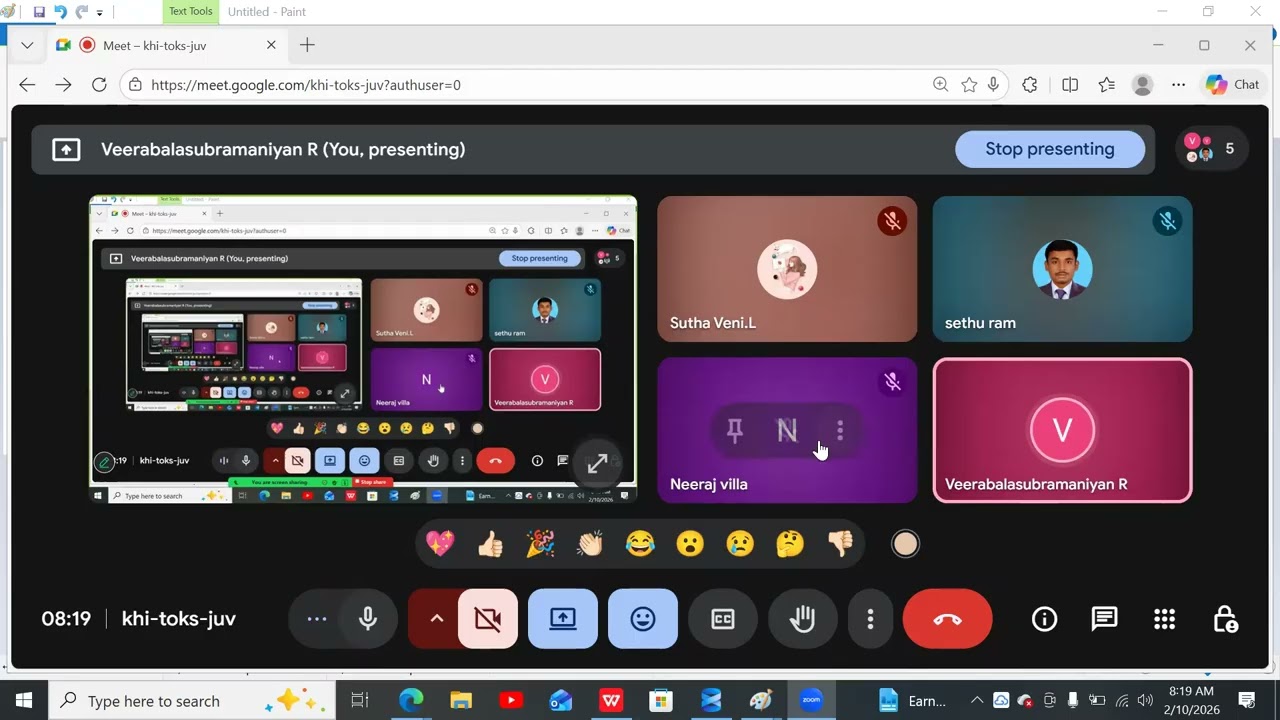Screen dimensions: 1280x720
Task: Open File Explorer from taskbar
Action: (x=461, y=701)
